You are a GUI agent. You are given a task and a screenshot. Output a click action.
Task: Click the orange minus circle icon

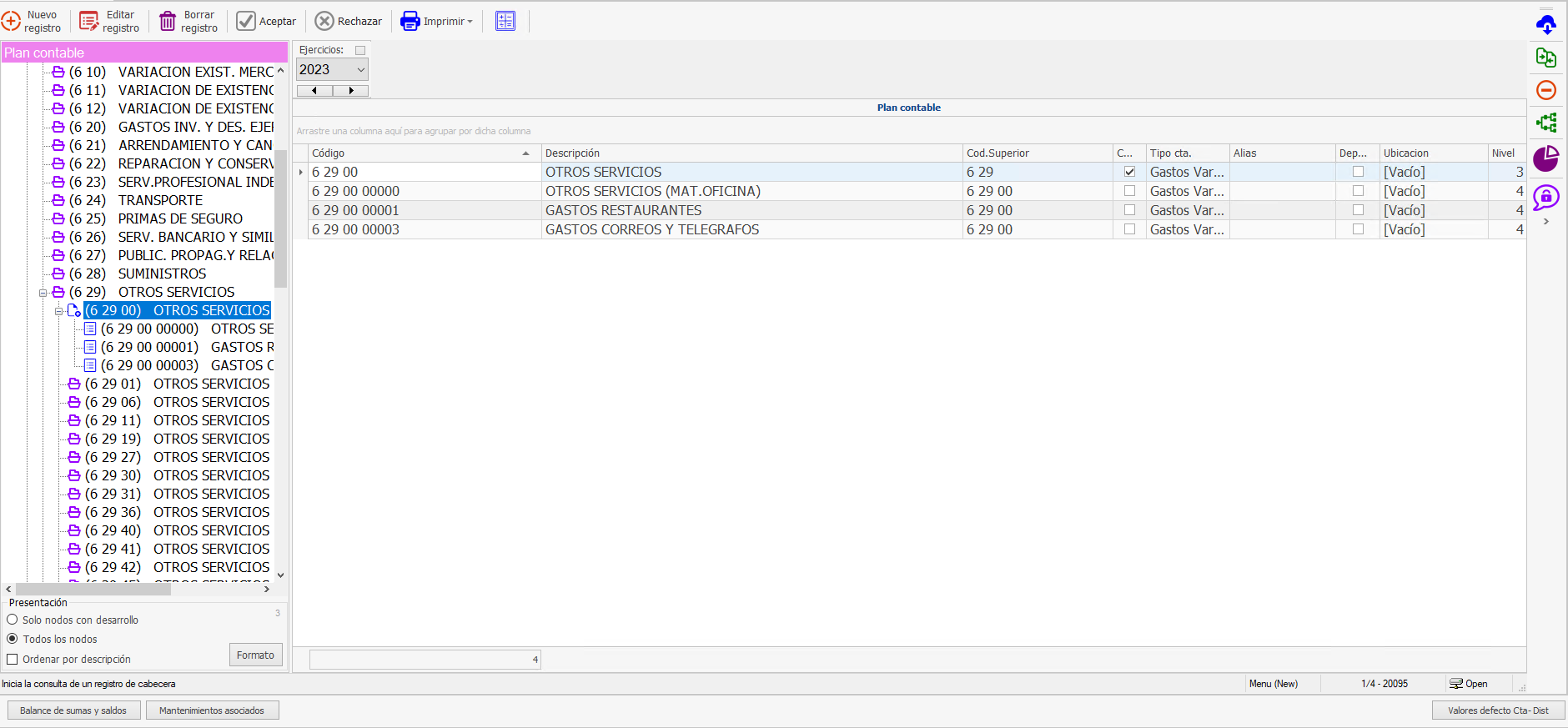pos(1545,90)
